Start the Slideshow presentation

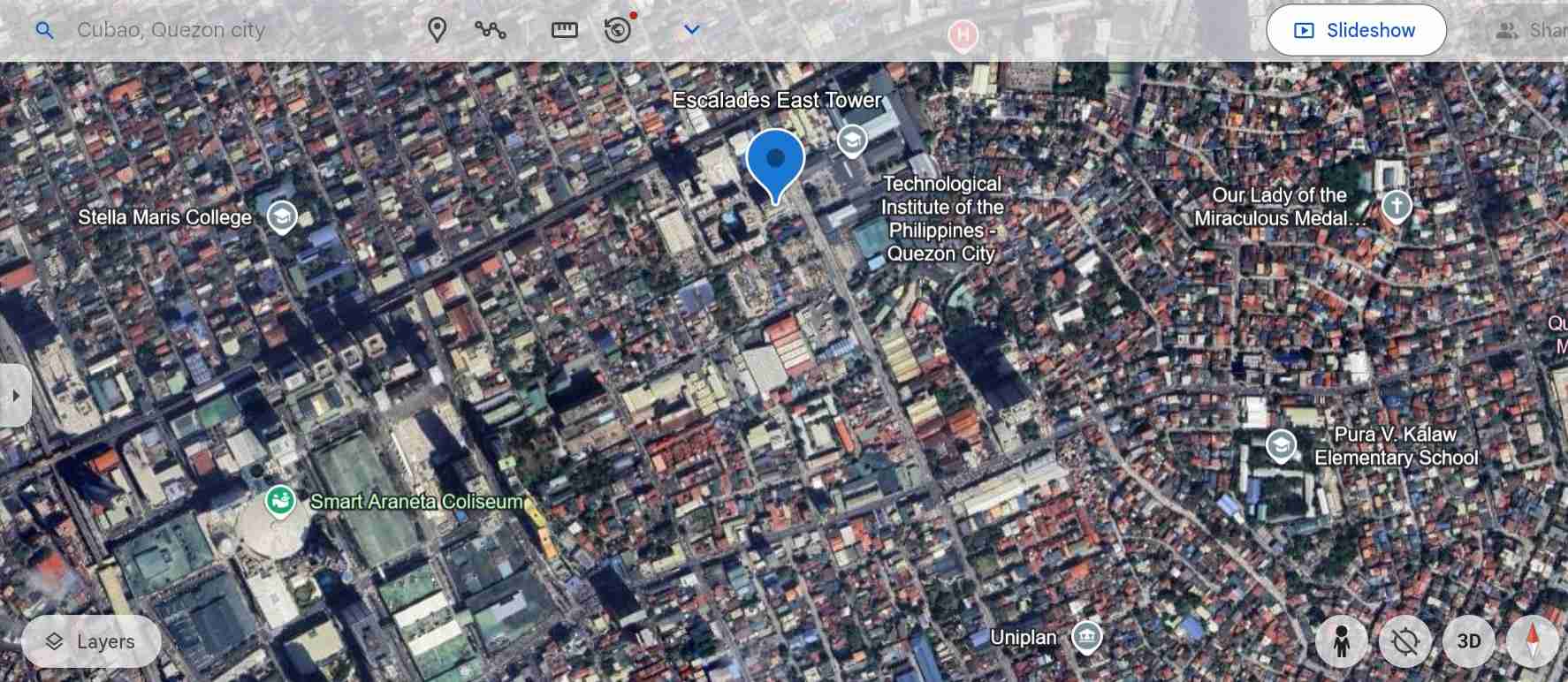tap(1356, 30)
